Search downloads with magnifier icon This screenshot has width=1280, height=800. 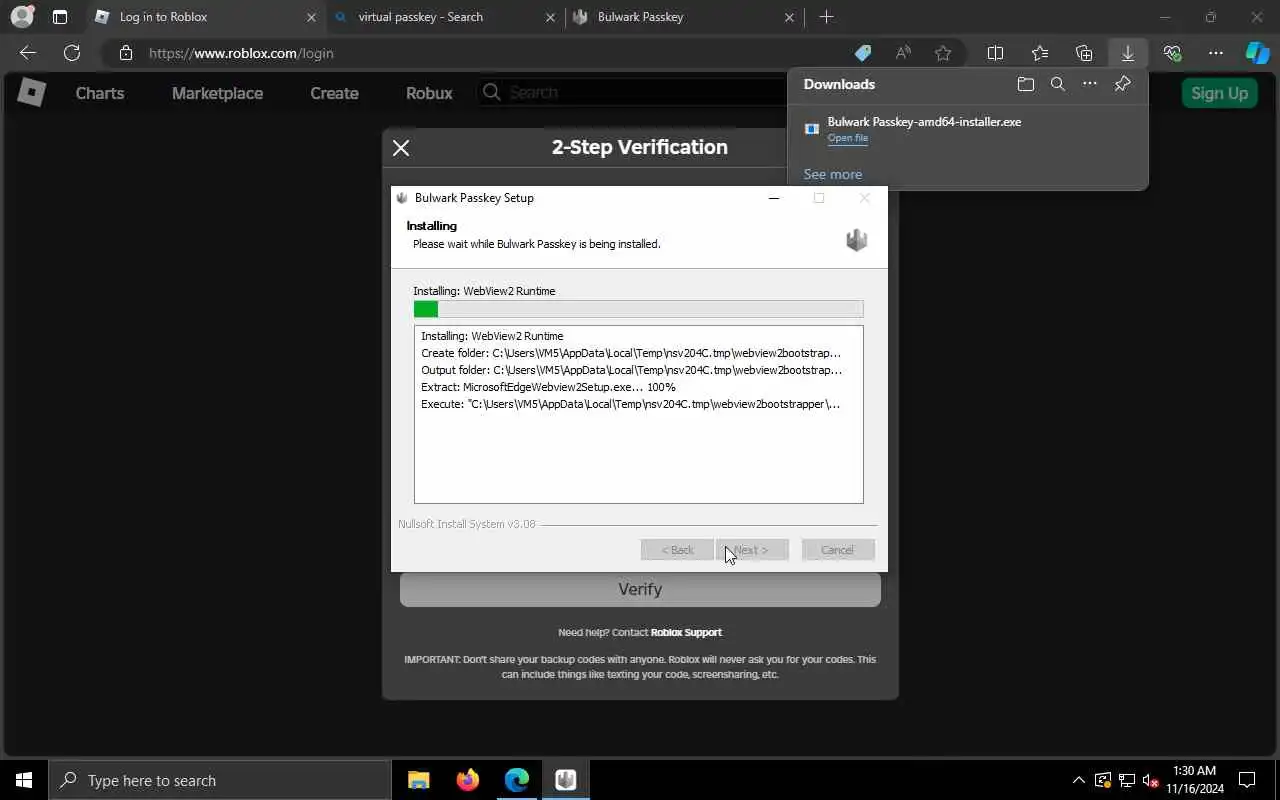coord(1057,84)
